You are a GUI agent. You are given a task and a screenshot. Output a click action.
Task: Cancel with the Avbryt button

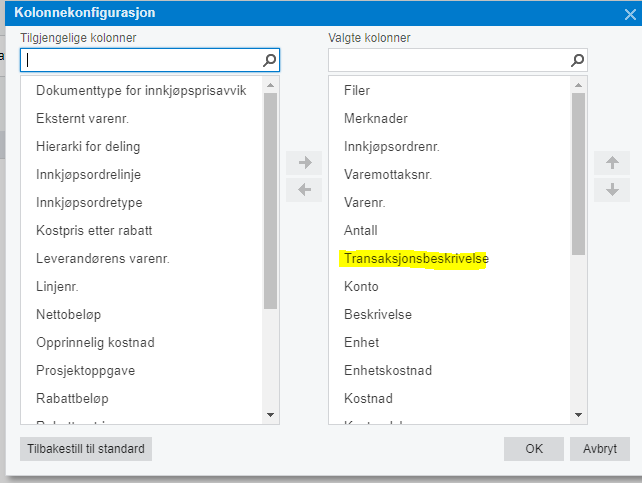(x=600, y=449)
